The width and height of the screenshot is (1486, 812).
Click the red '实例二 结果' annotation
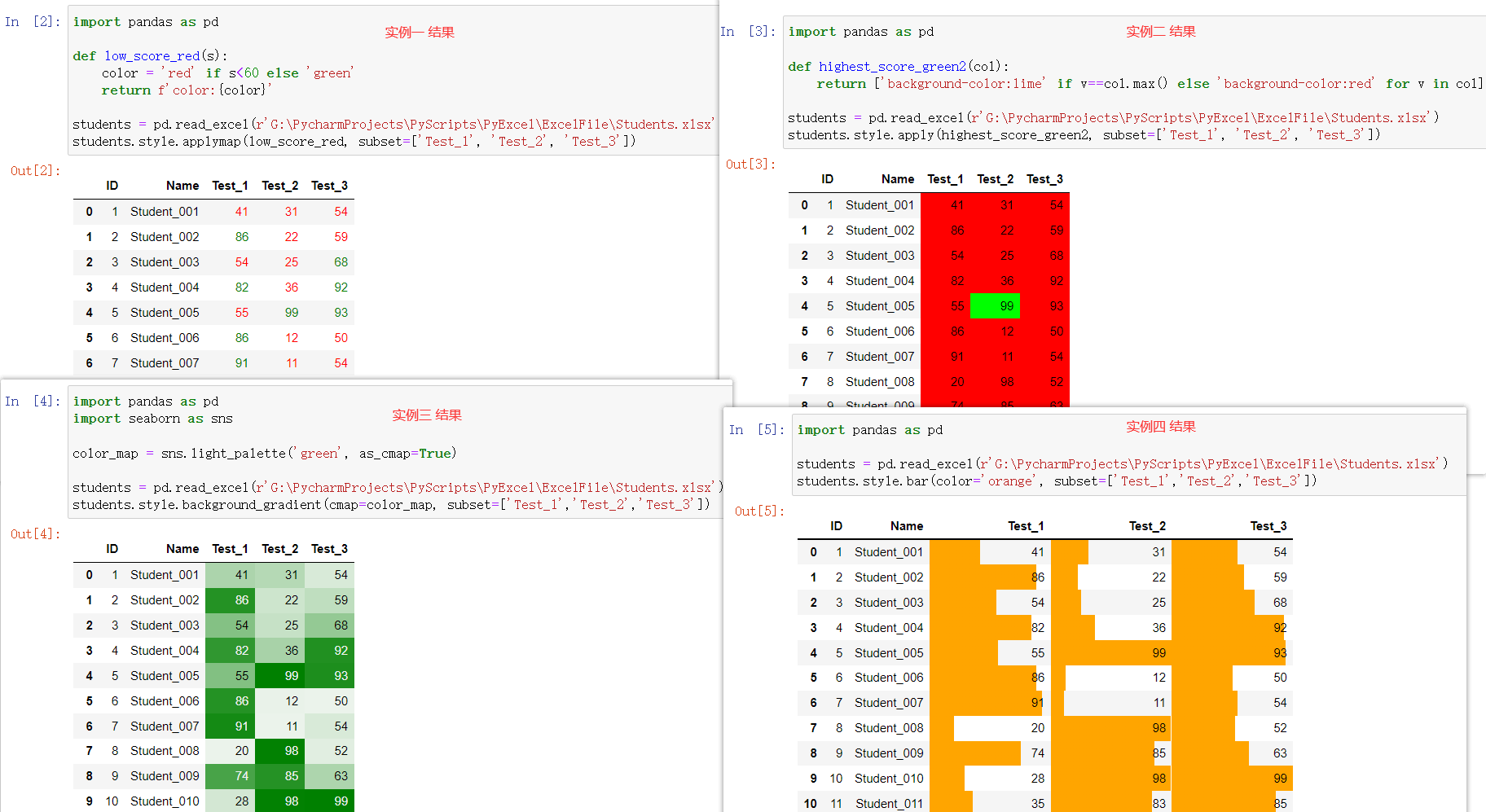(x=1161, y=32)
